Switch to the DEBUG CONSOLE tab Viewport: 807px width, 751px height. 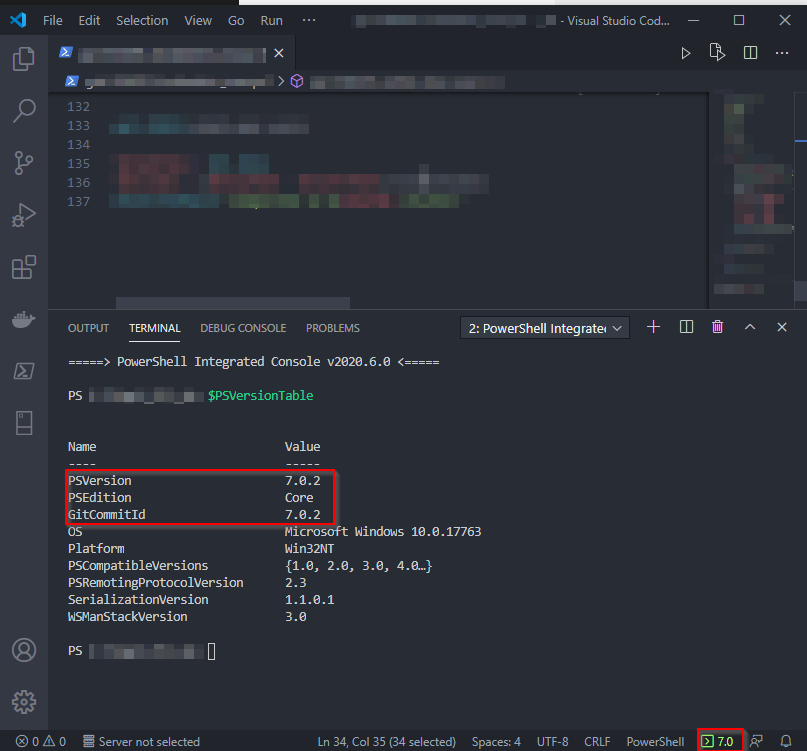pos(243,328)
